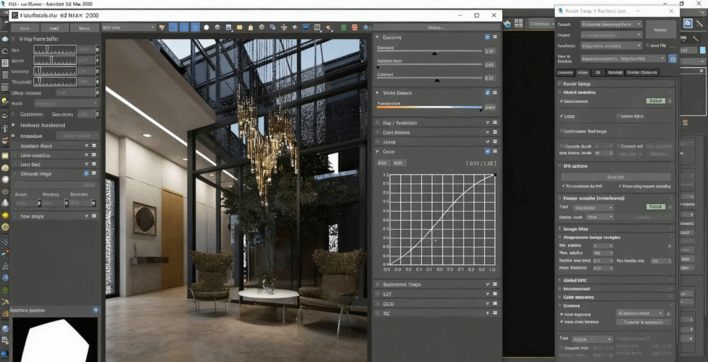Viewport: 708px width, 362px height.
Task: Click the Temperature color gradient slider
Action: (429, 107)
